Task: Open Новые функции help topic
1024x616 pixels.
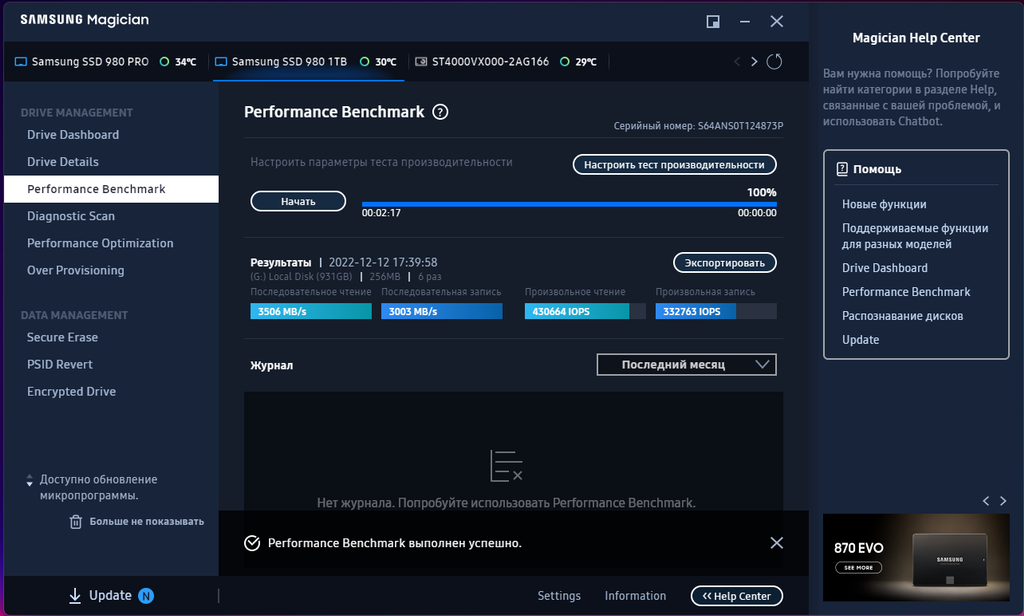Action: 884,204
